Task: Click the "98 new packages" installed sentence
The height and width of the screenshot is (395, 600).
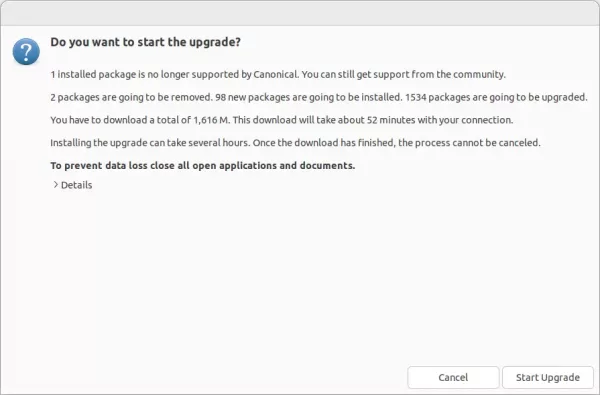Action: point(309,97)
